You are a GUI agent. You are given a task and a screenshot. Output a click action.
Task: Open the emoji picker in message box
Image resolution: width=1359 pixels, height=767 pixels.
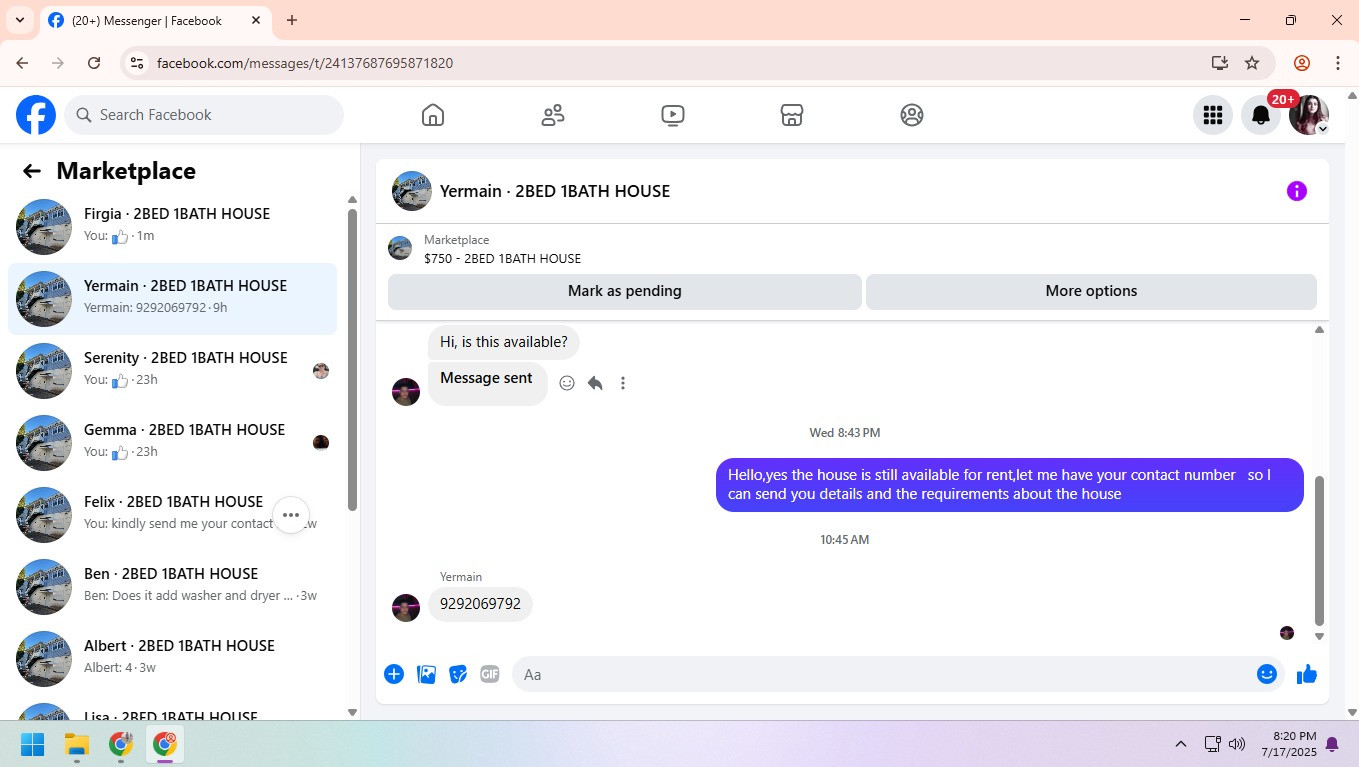click(1267, 674)
